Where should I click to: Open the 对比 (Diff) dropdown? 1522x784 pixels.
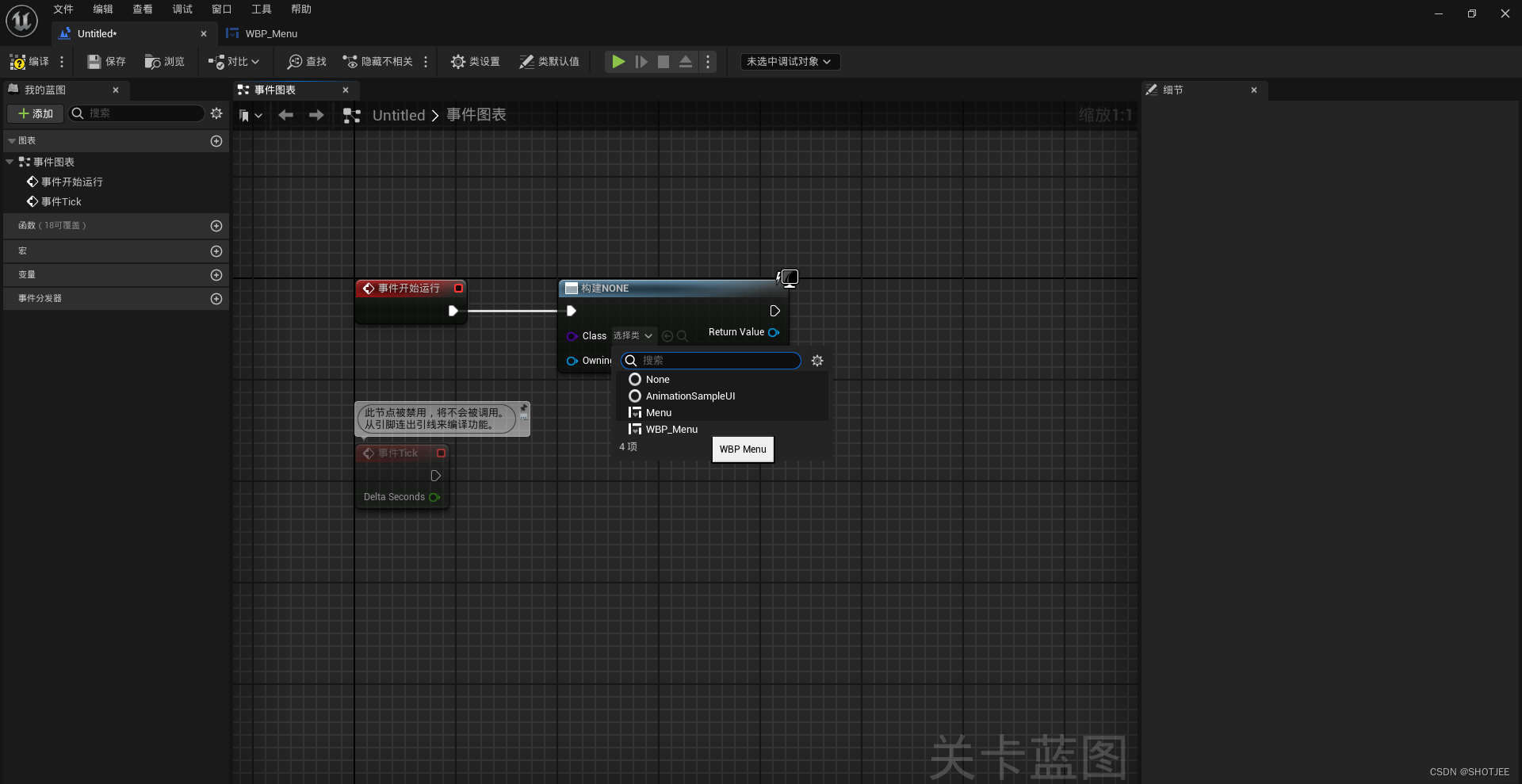pos(233,61)
